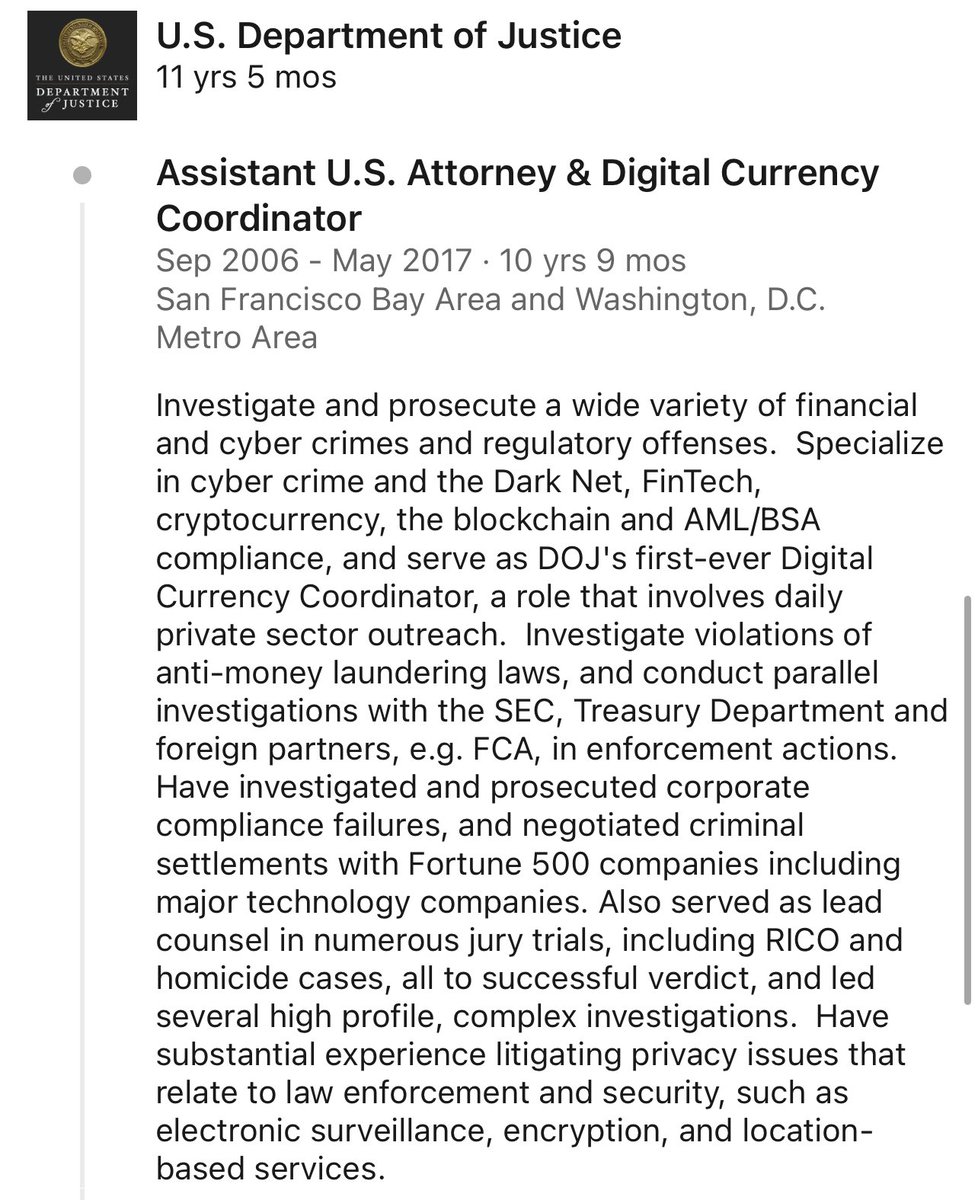Click the Department of Justice logo
This screenshot has height=1200, width=978.
tap(81, 66)
